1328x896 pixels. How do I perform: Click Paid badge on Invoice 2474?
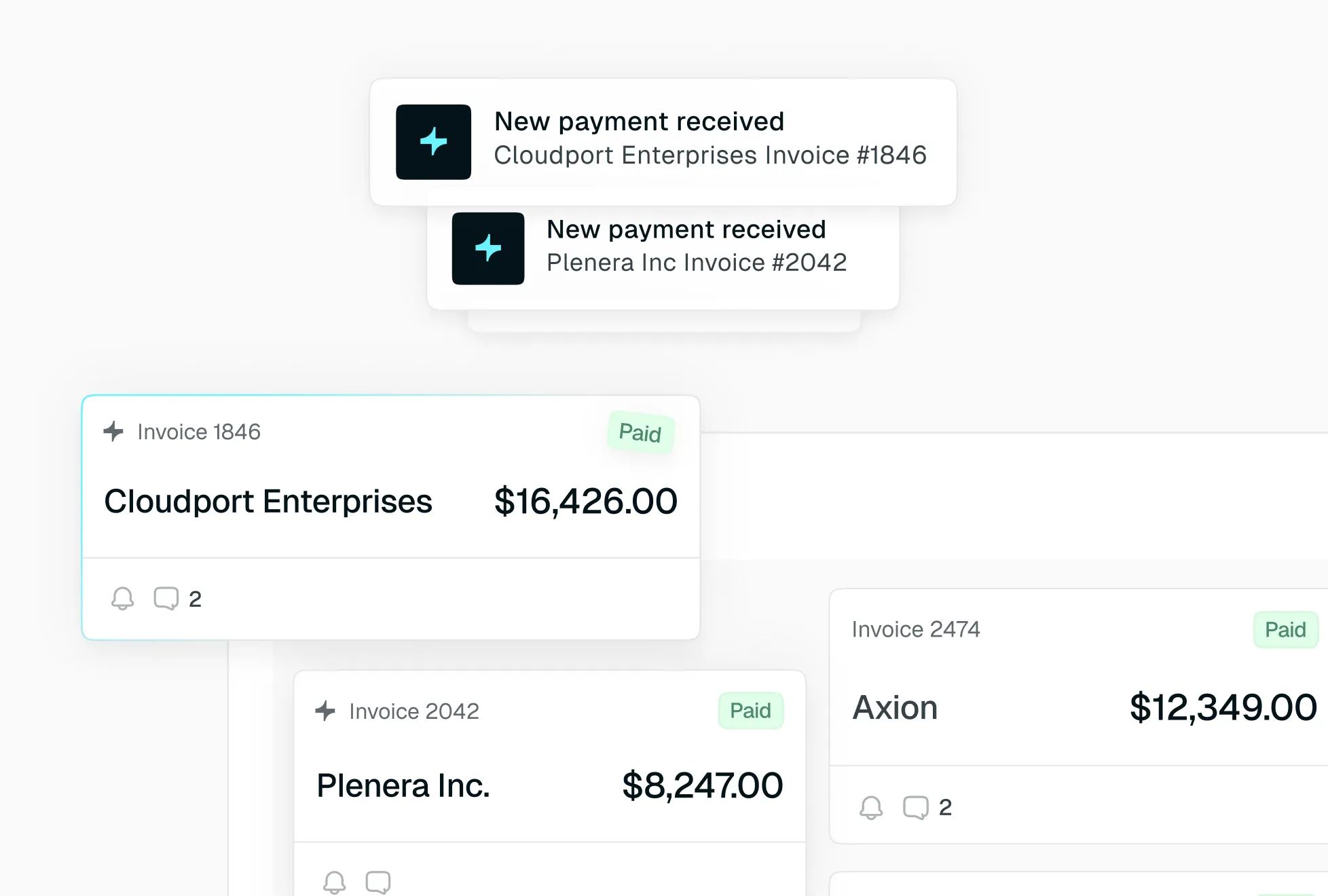coord(1285,630)
